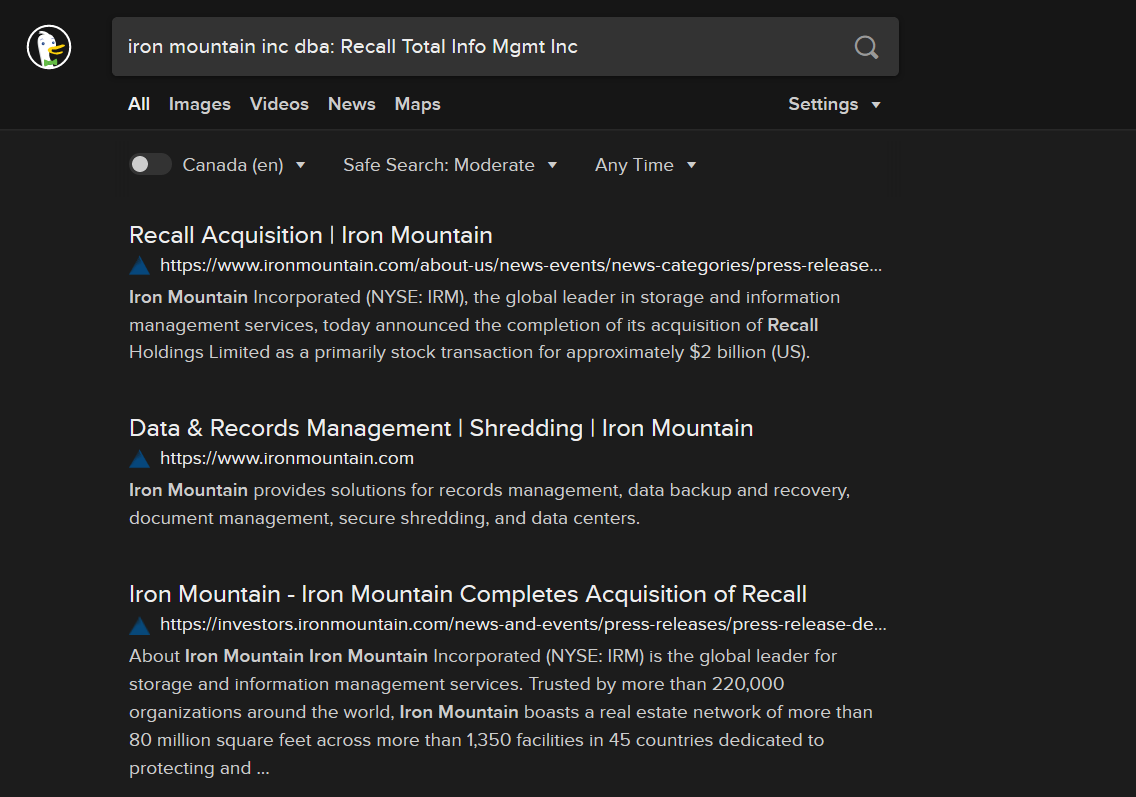Click the snippet about 'secure shredding, and data centers'
The width and height of the screenshot is (1136, 797).
(490, 504)
